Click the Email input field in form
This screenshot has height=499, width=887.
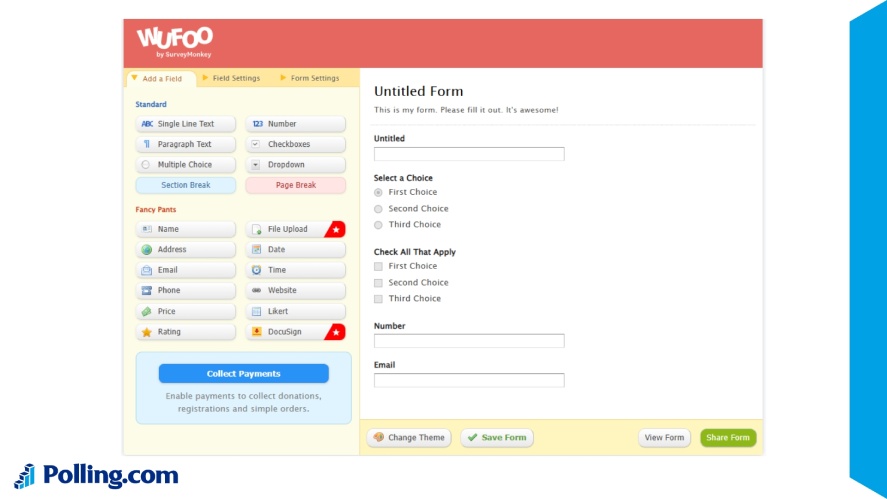[469, 380]
